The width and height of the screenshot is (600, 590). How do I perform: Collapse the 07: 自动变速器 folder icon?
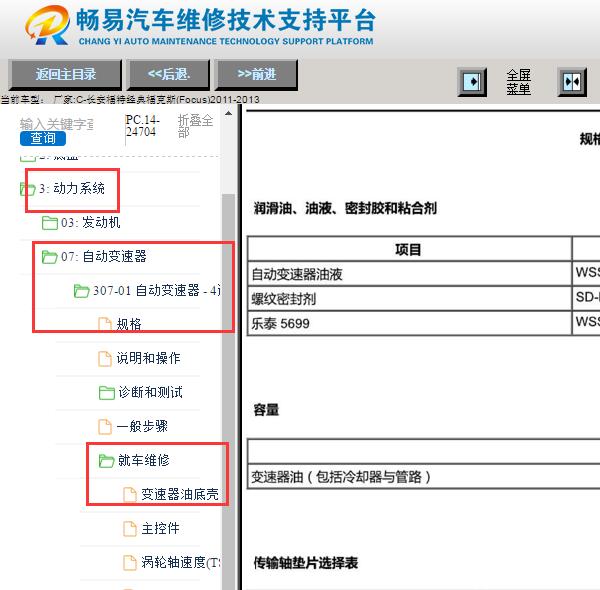coord(49,257)
